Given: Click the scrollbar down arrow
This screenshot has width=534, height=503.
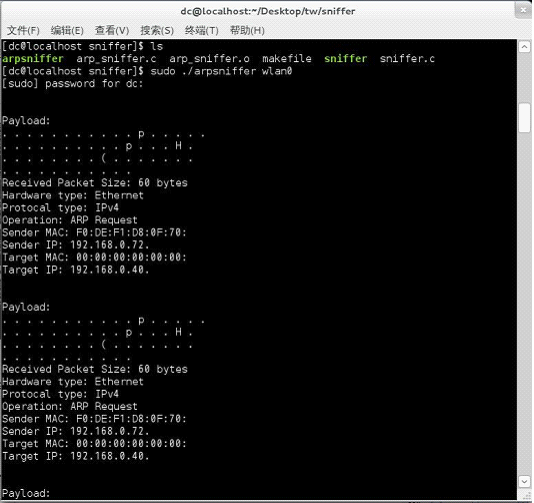Looking at the screenshot, I should point(524,481).
